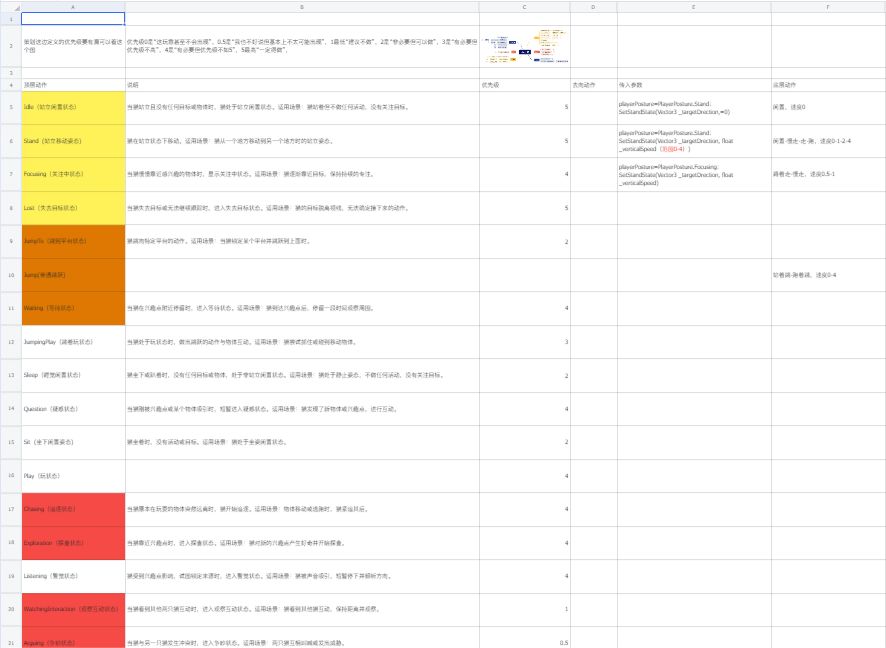Click the '说明' header cell in column B
This screenshot has width=886, height=648.
point(302,85)
